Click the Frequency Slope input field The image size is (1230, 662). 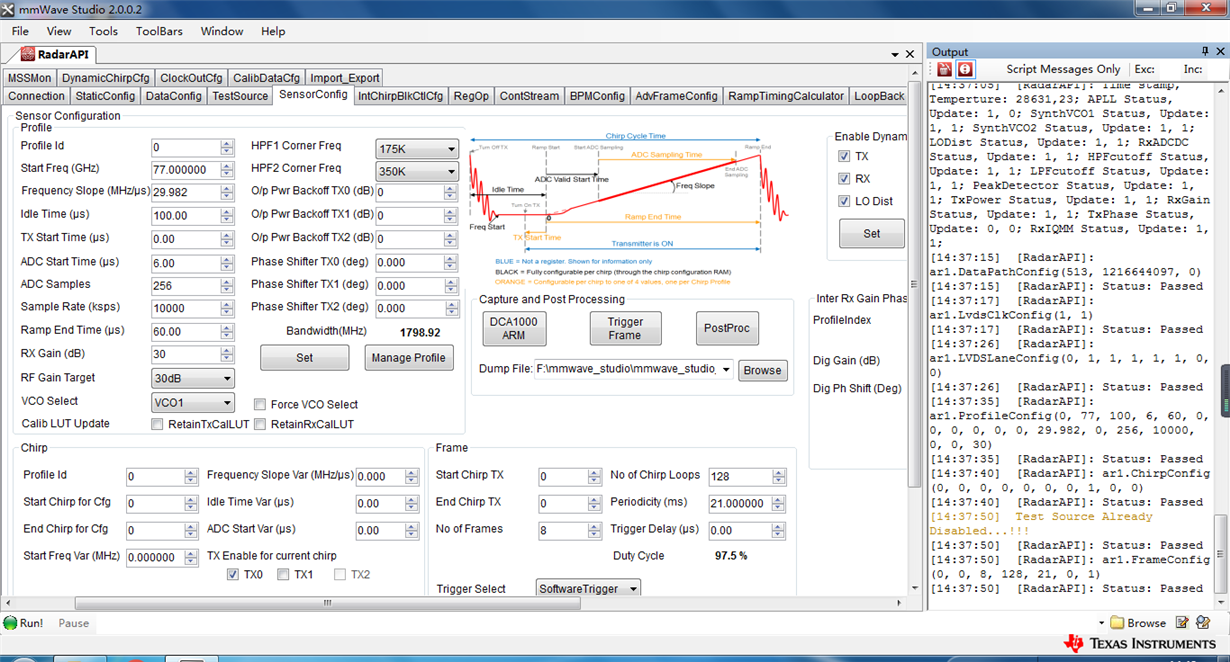186,193
